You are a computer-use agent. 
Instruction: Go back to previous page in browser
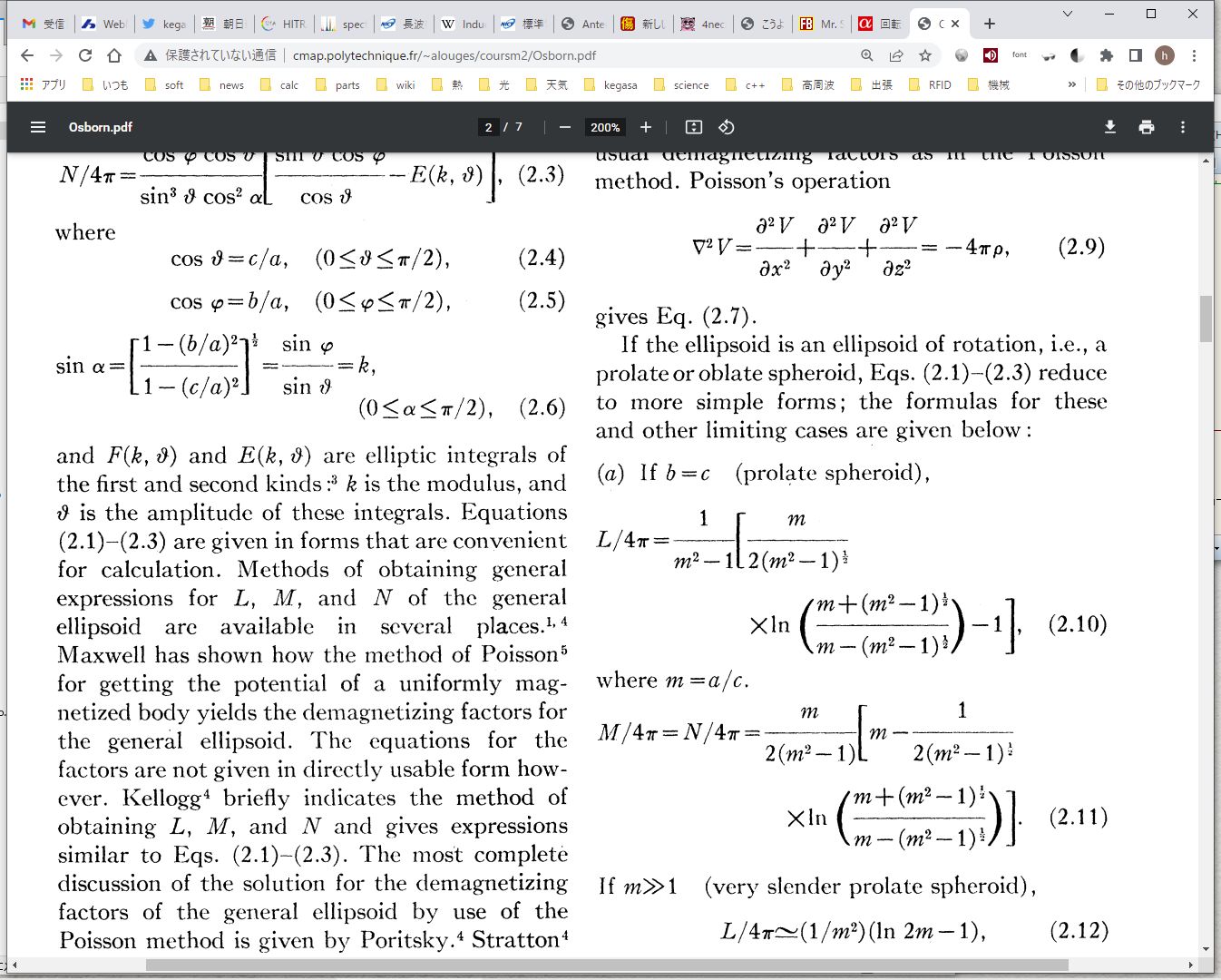[x=27, y=55]
